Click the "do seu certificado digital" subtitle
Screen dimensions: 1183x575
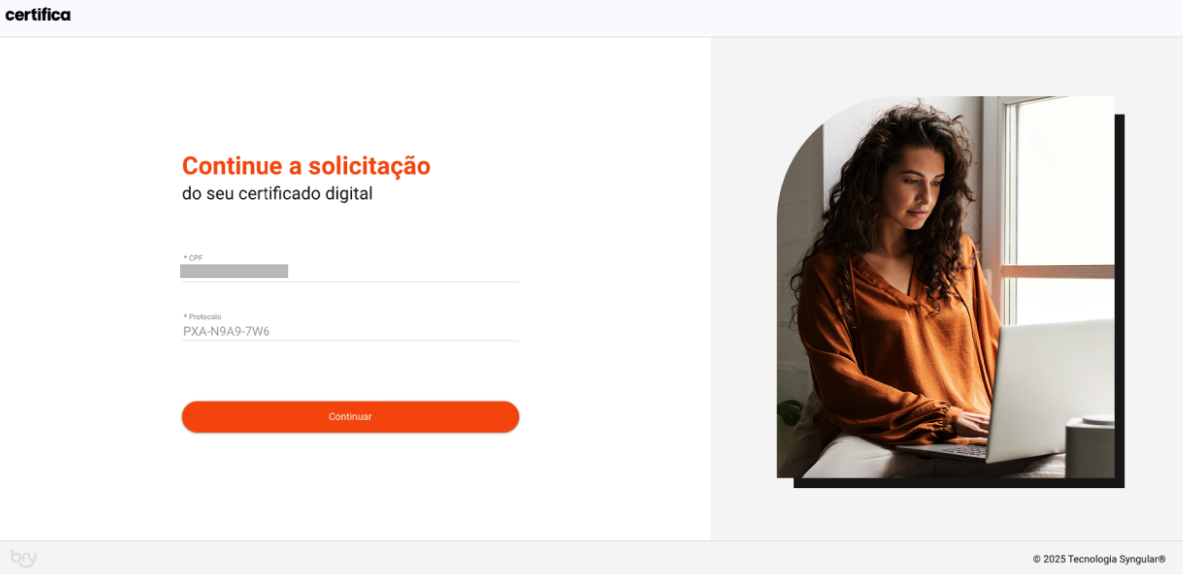(x=277, y=194)
